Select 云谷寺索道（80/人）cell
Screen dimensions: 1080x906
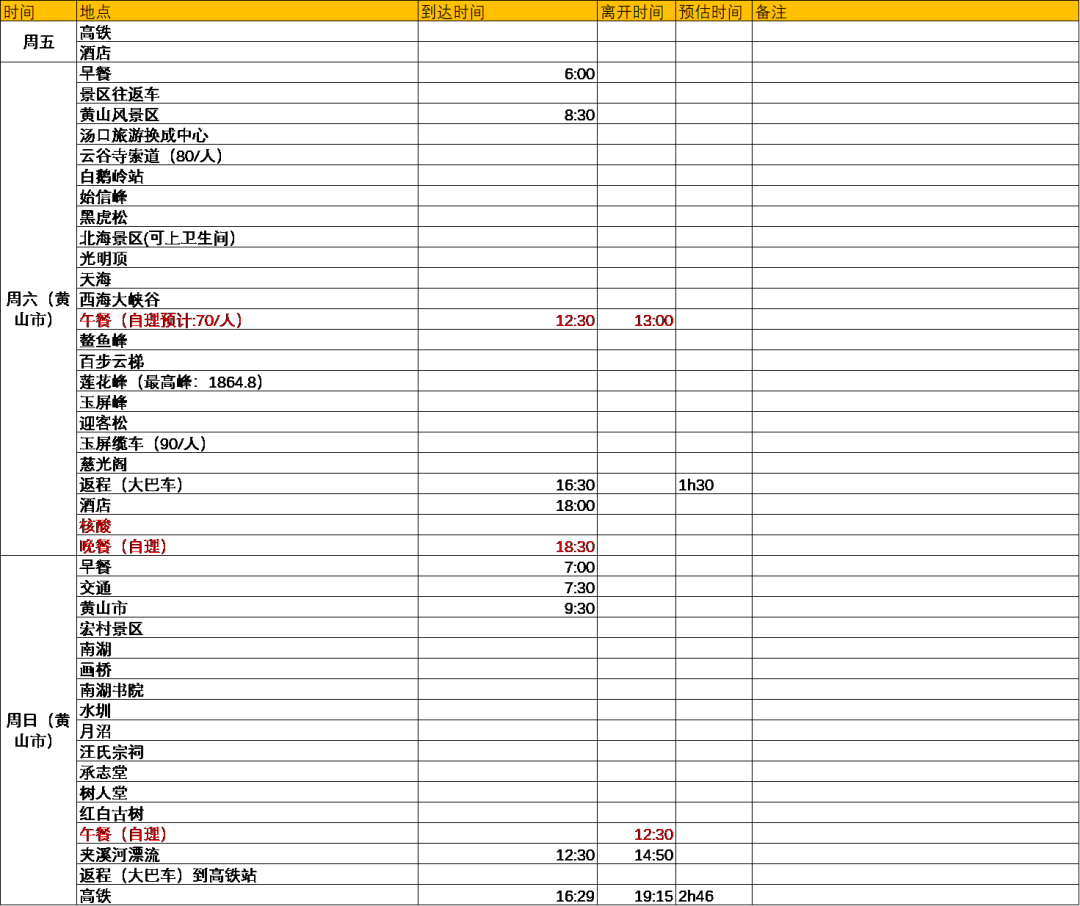pyautogui.click(x=247, y=156)
